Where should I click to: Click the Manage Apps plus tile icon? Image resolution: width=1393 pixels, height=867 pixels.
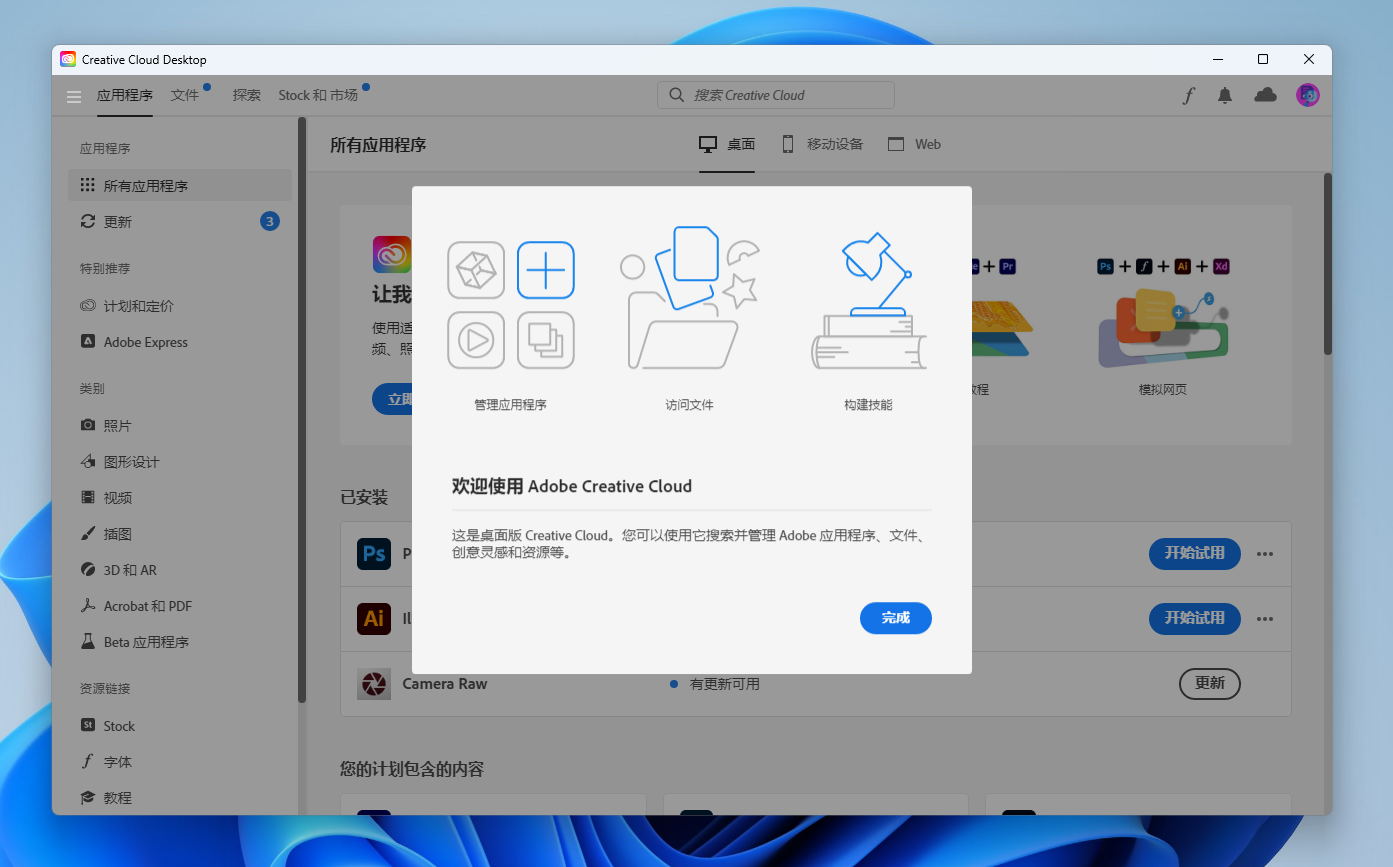click(546, 270)
